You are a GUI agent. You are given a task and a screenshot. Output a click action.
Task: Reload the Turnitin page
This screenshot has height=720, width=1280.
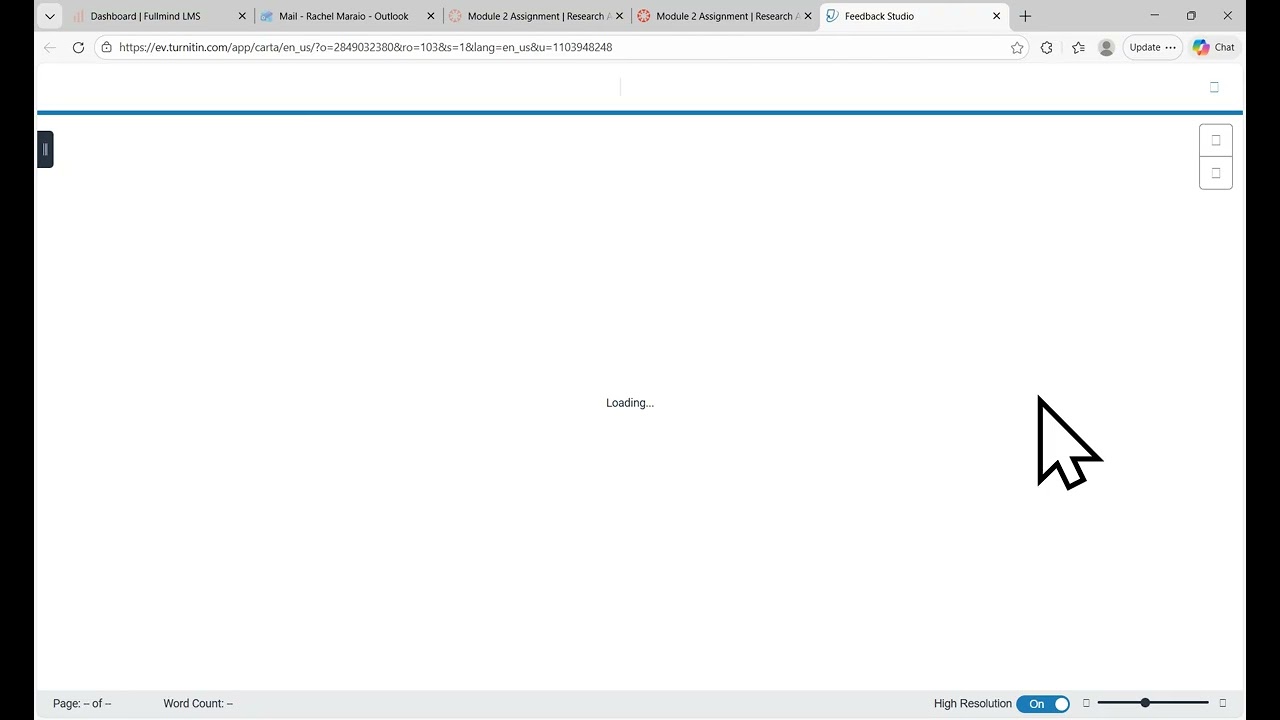(78, 47)
